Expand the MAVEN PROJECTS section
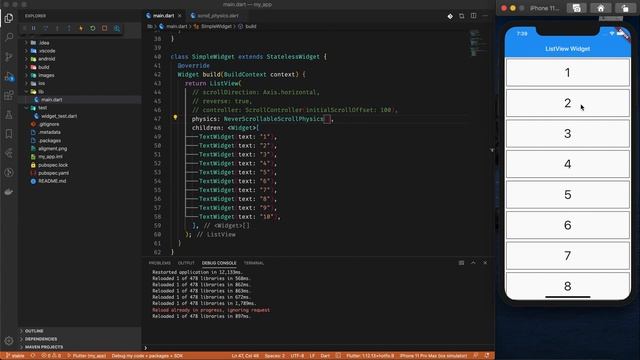Viewport: 640px width, 360px height. tap(44, 347)
